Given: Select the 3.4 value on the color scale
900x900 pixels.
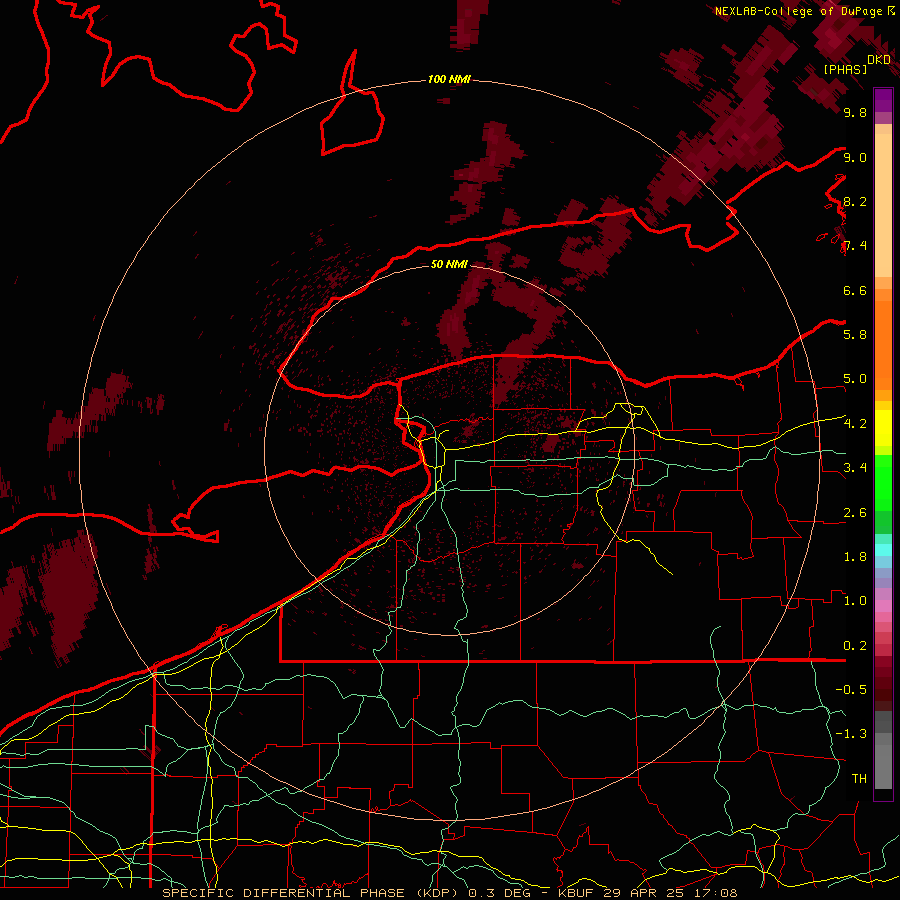Looking at the screenshot, I should (x=855, y=468).
